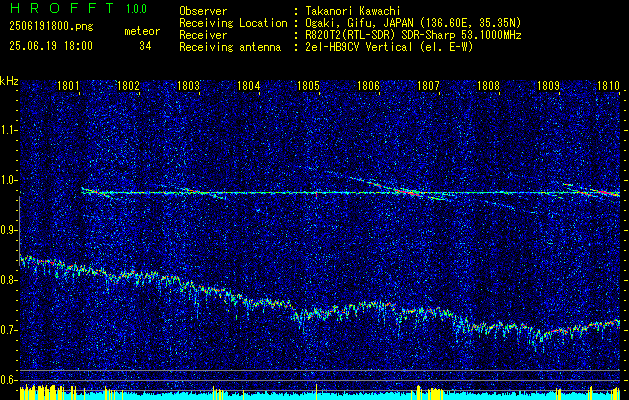The height and width of the screenshot is (400, 629).
Task: Click the 1807 time marker
Action: pos(428,85)
